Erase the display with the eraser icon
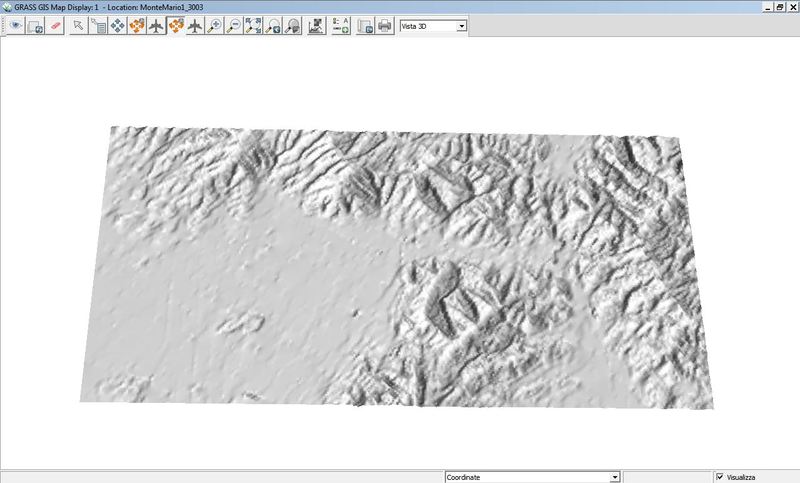The width and height of the screenshot is (800, 483). [56, 26]
